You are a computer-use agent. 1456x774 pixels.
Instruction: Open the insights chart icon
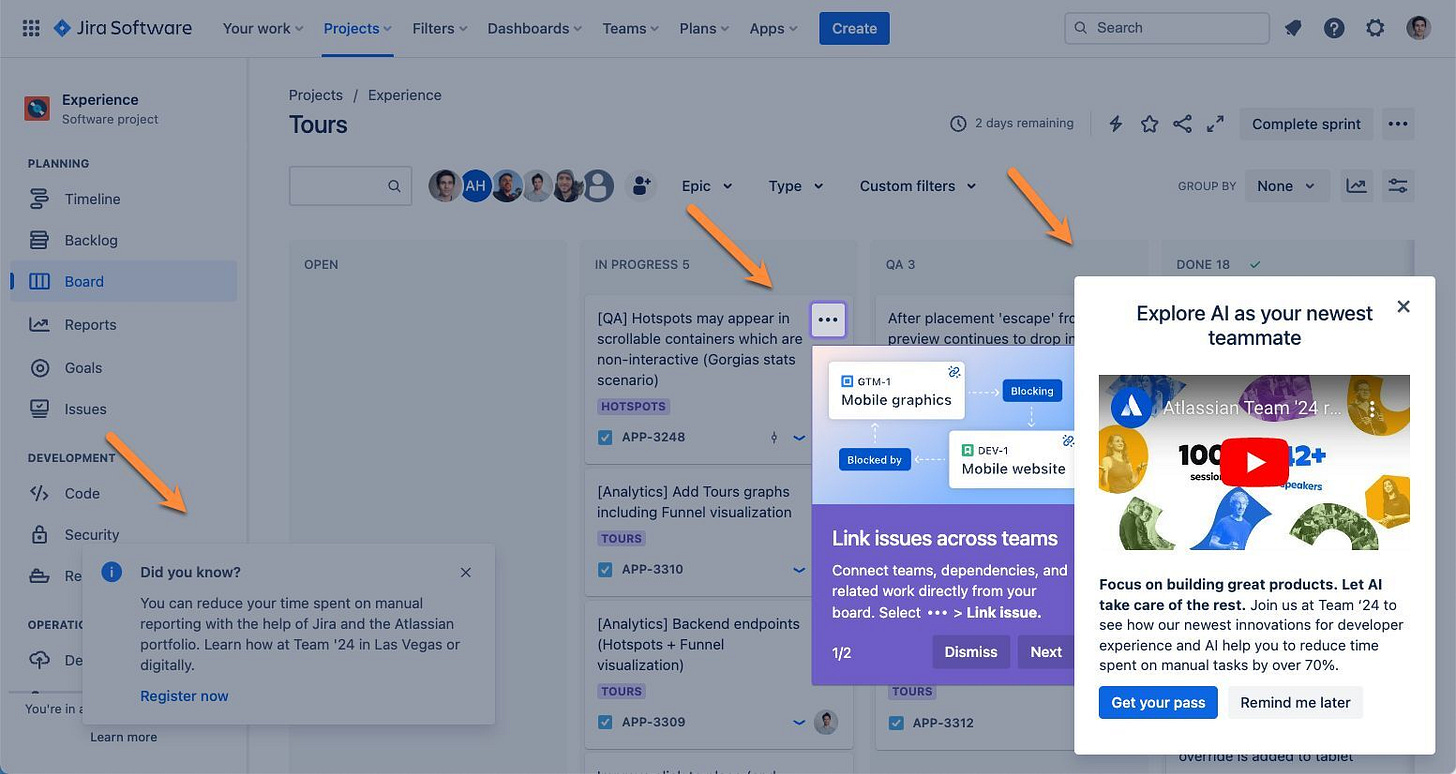(x=1356, y=186)
